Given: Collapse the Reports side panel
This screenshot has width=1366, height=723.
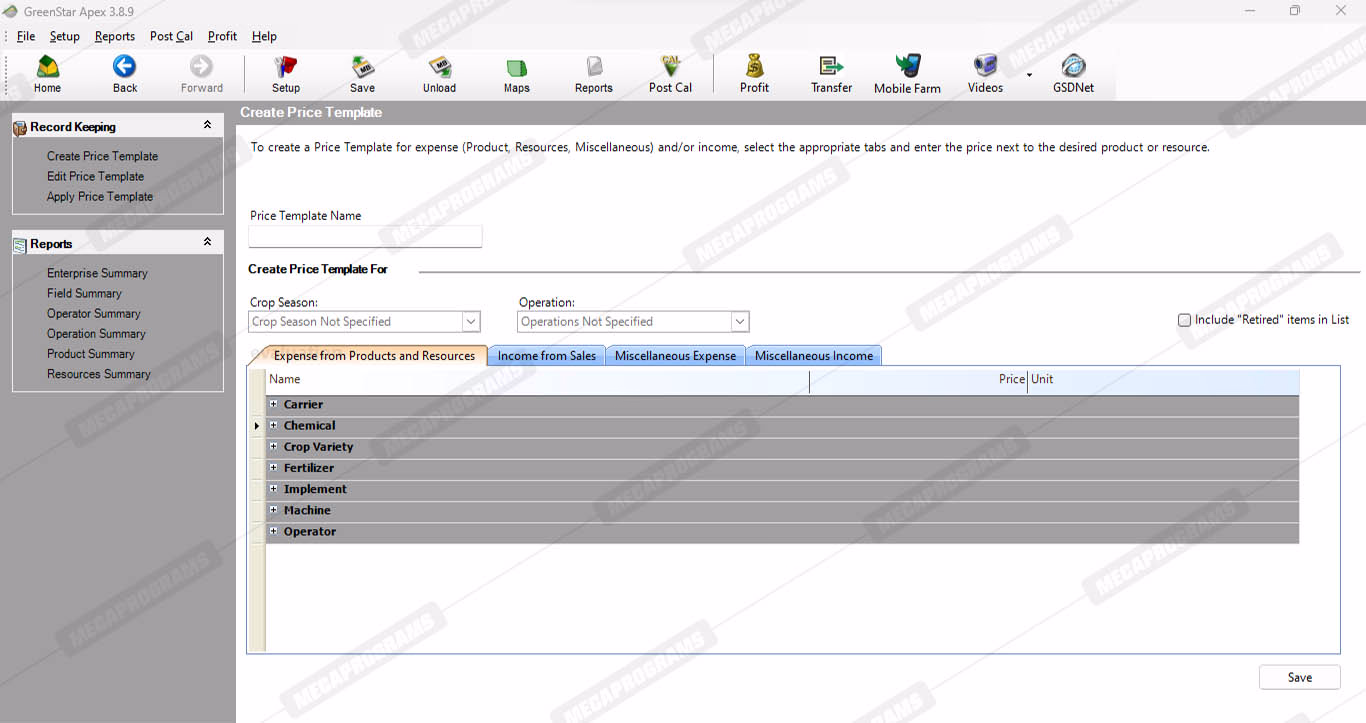Looking at the screenshot, I should pos(207,242).
